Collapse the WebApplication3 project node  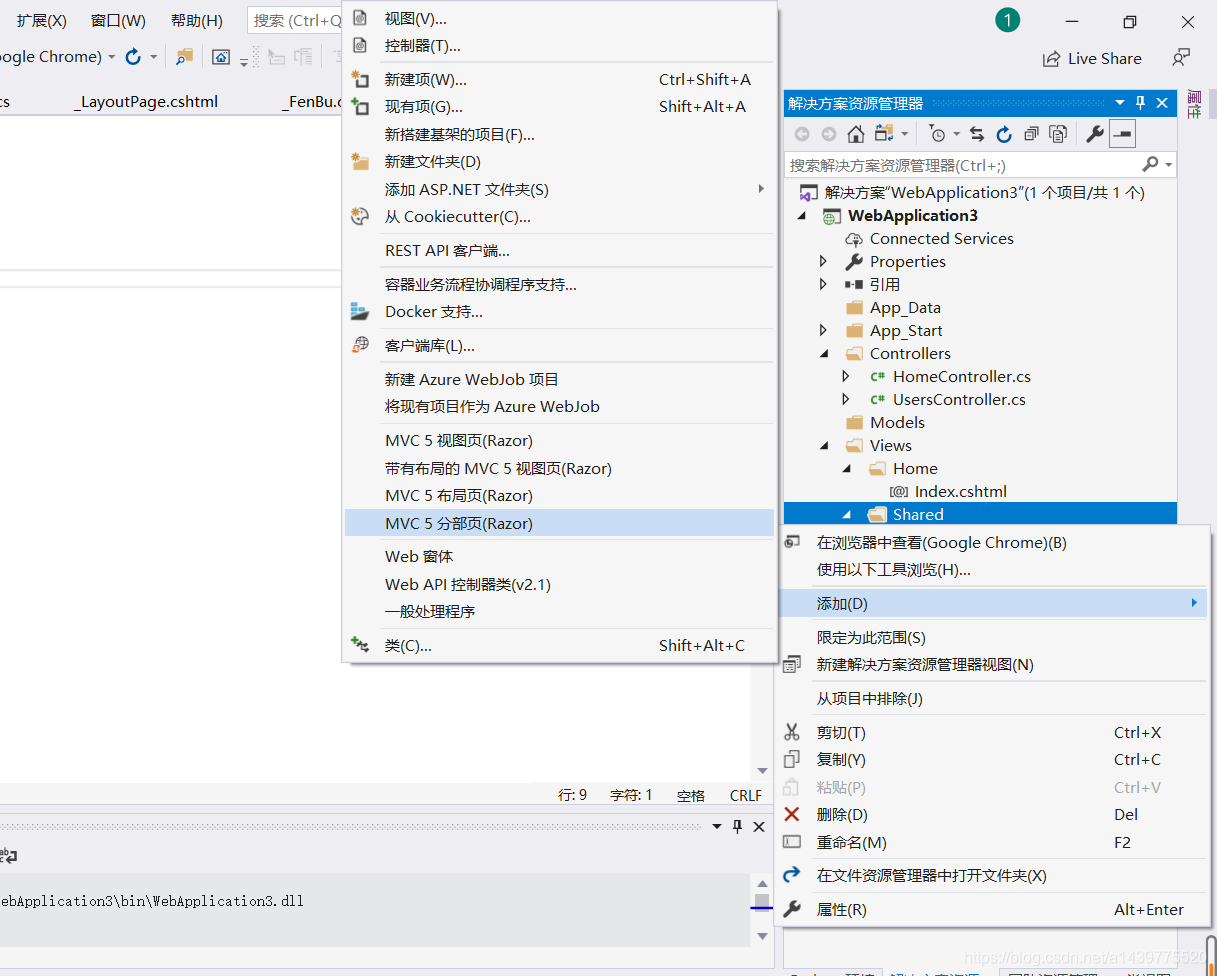tap(802, 216)
